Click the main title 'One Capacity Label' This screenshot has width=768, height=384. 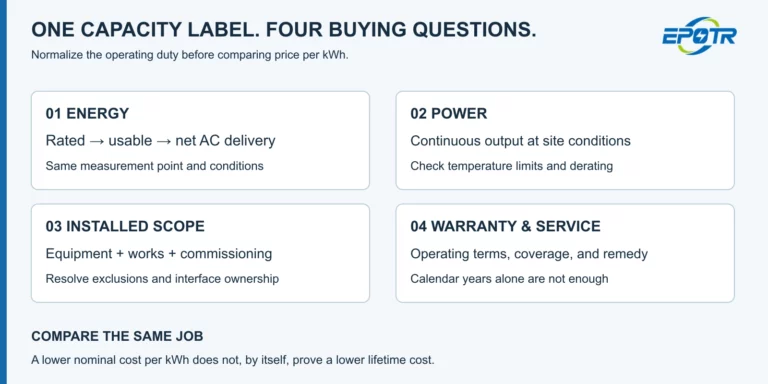[x=145, y=30]
